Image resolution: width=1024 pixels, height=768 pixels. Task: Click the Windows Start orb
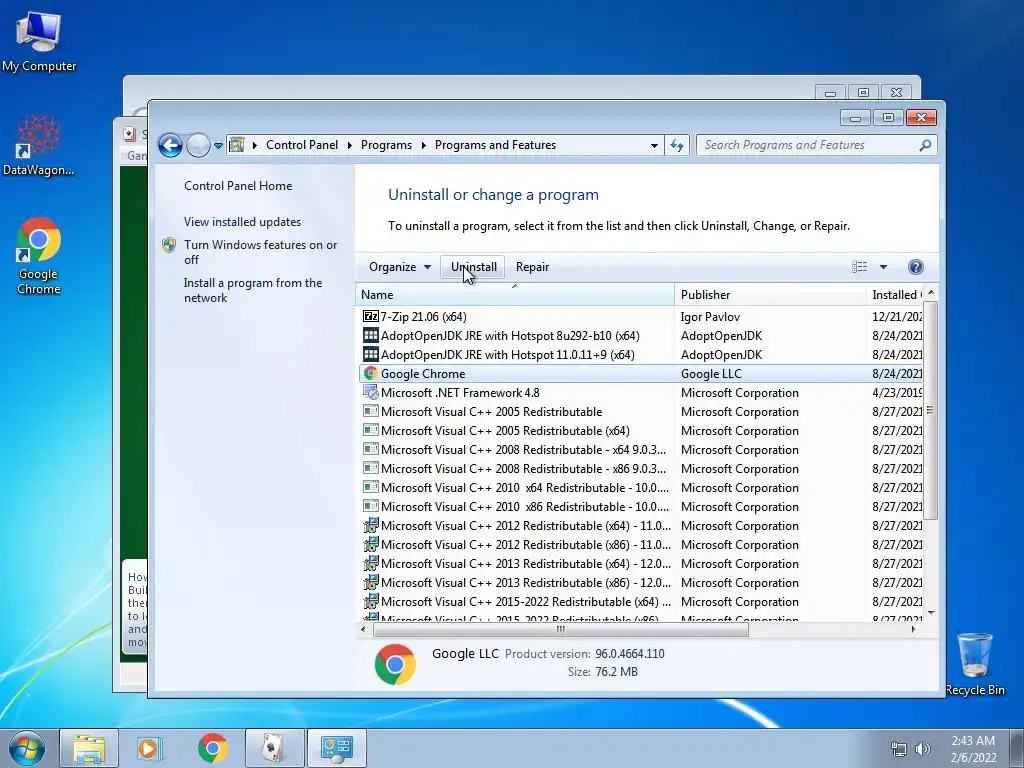(x=27, y=748)
